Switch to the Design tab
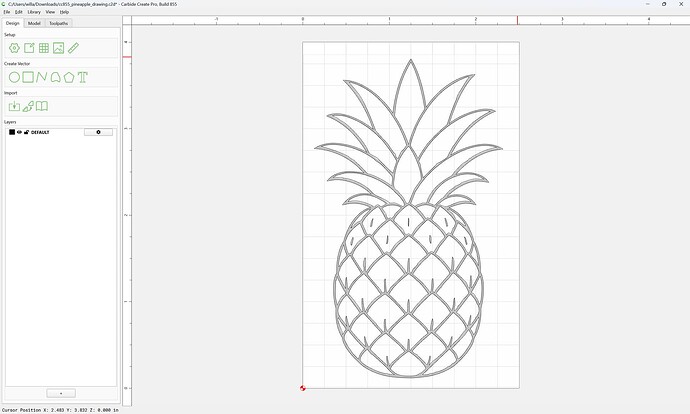 point(12,23)
